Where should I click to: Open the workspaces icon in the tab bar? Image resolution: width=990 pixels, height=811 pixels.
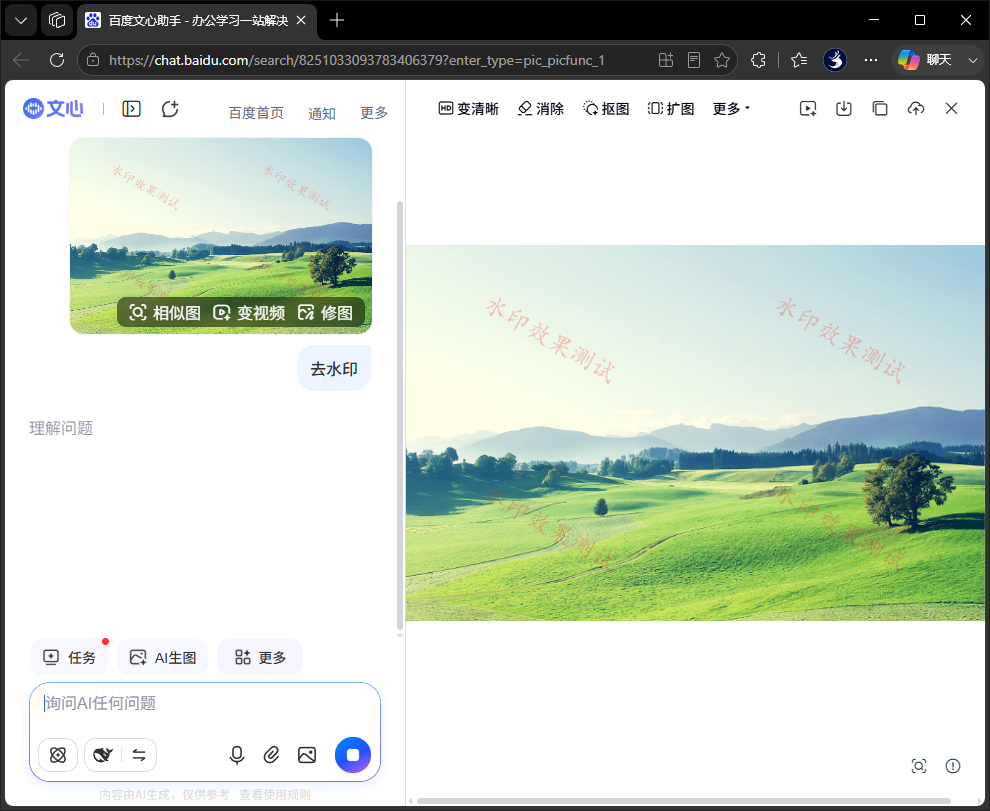[56, 21]
